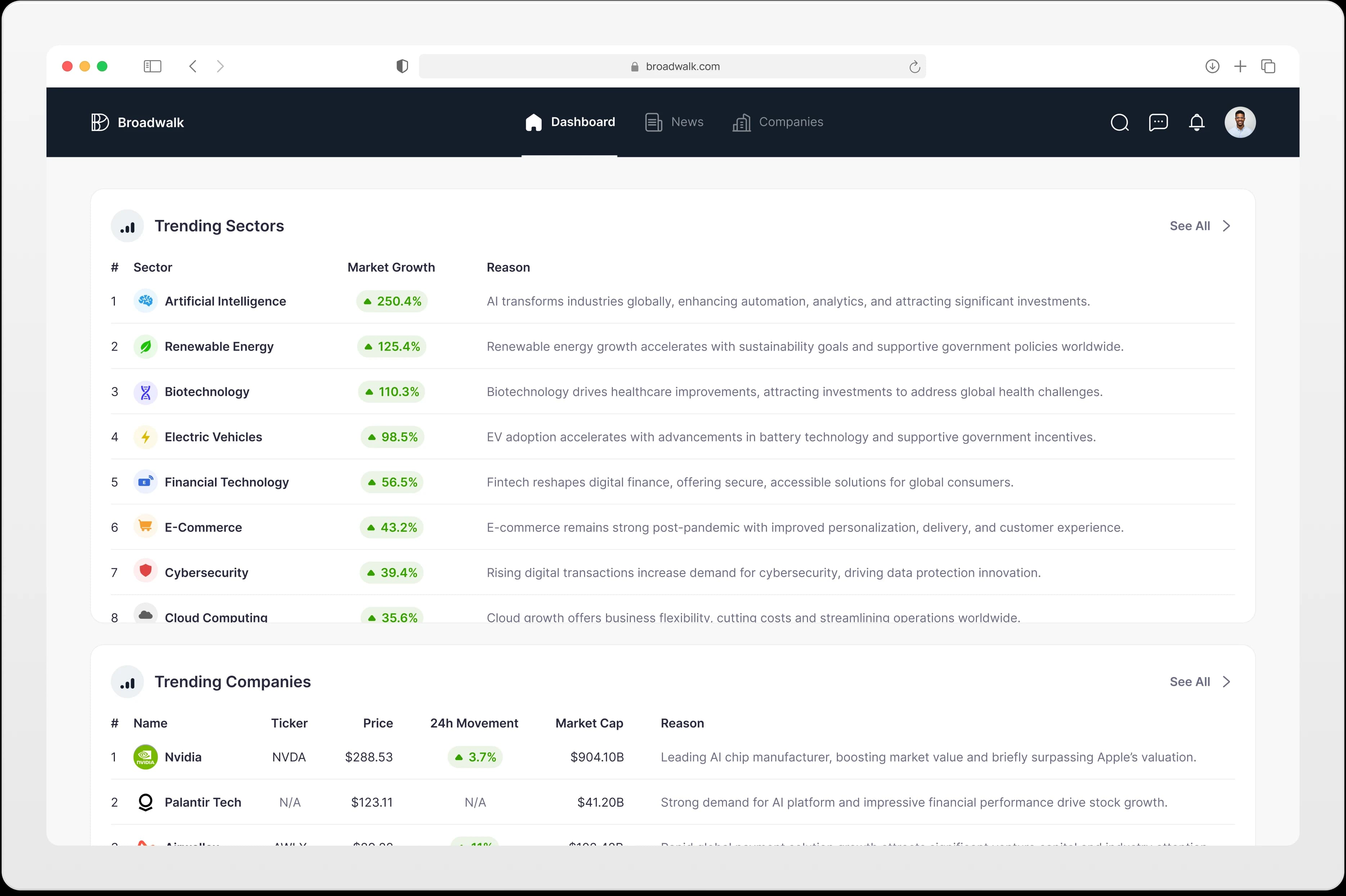Open the messages chat bubble icon
1346x896 pixels.
pos(1158,122)
